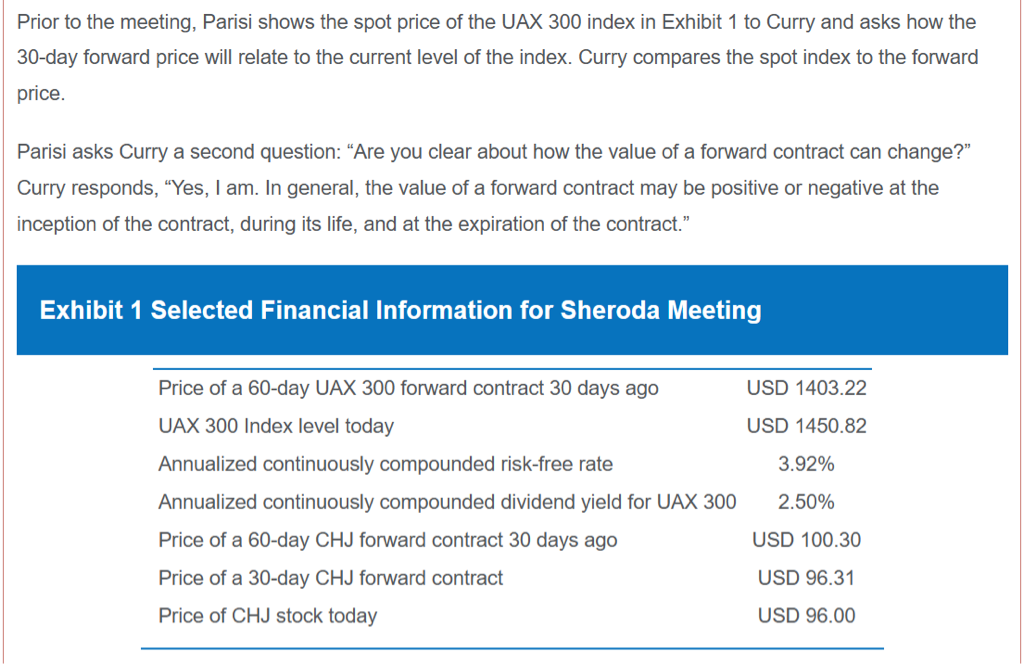The height and width of the screenshot is (664, 1024).
Task: Click 'Price of a 60-day UAX 300 forward contract' label
Action: pyautogui.click(x=408, y=388)
